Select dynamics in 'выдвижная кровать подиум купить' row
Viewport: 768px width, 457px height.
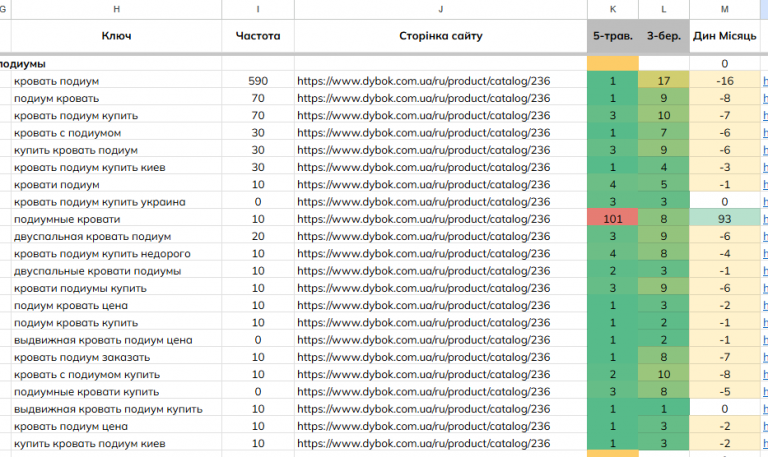click(725, 409)
